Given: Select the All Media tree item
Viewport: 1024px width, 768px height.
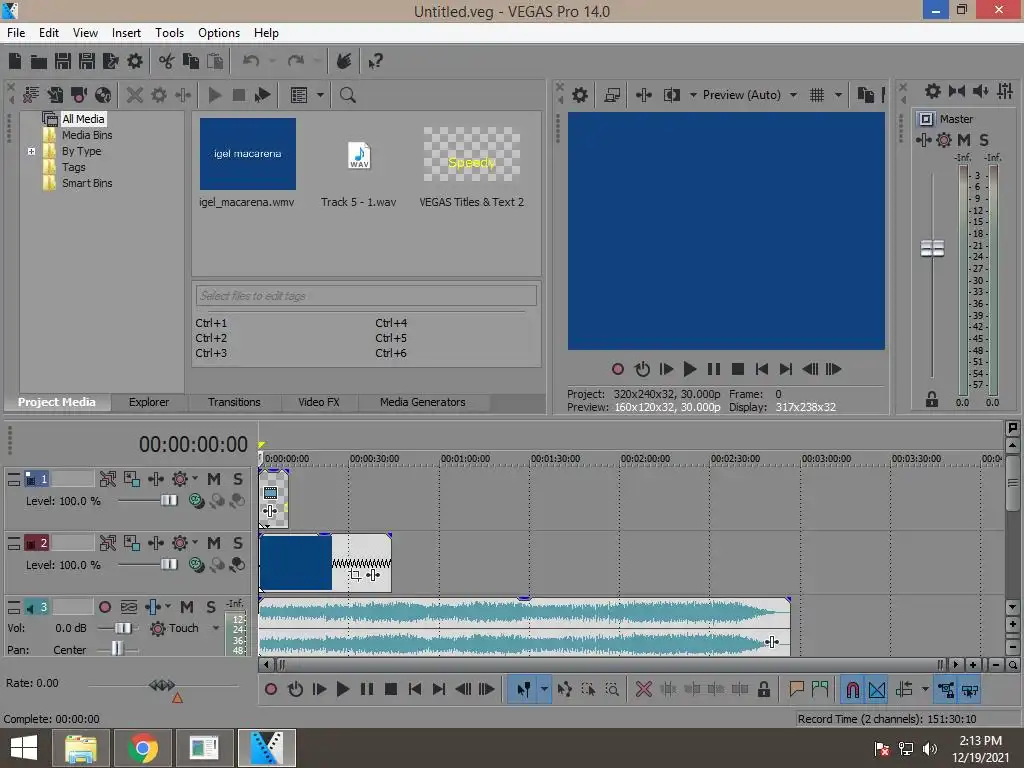Looking at the screenshot, I should (x=83, y=119).
